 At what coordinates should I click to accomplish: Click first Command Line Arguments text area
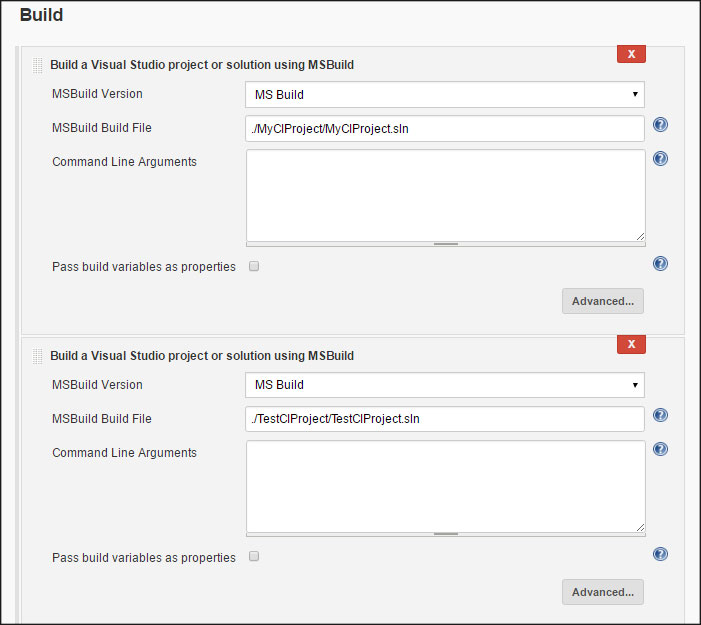coord(446,196)
